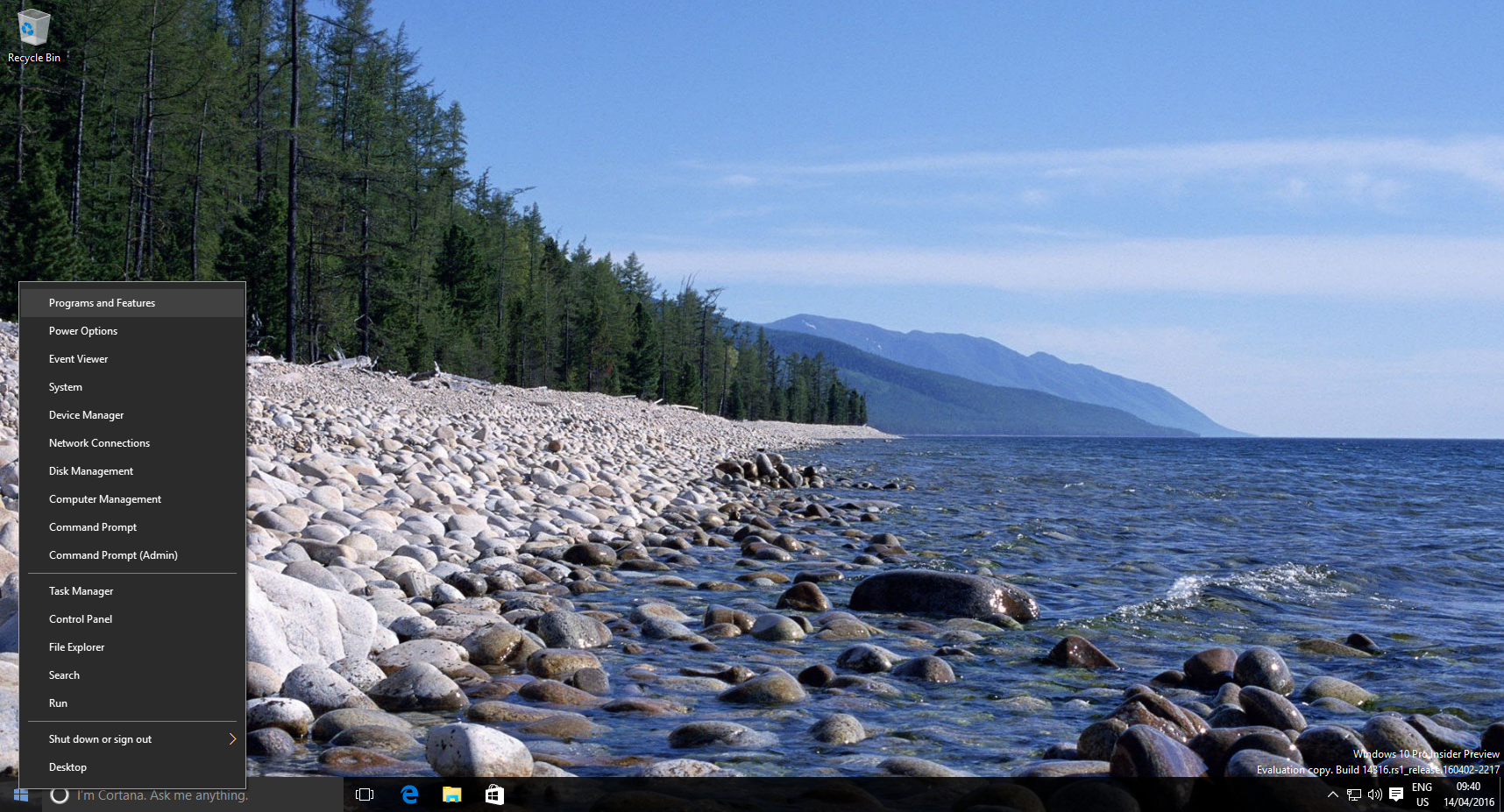
Task: Open the Action Center notifications icon
Action: (1396, 795)
